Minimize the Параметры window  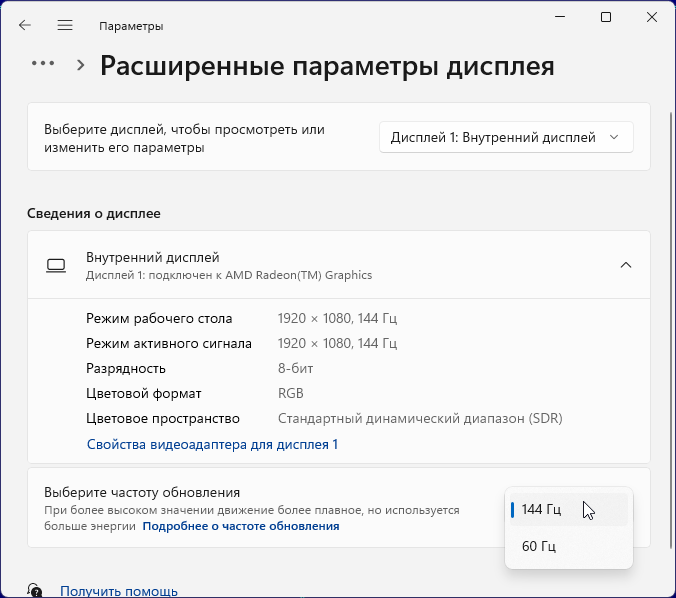tap(560, 17)
